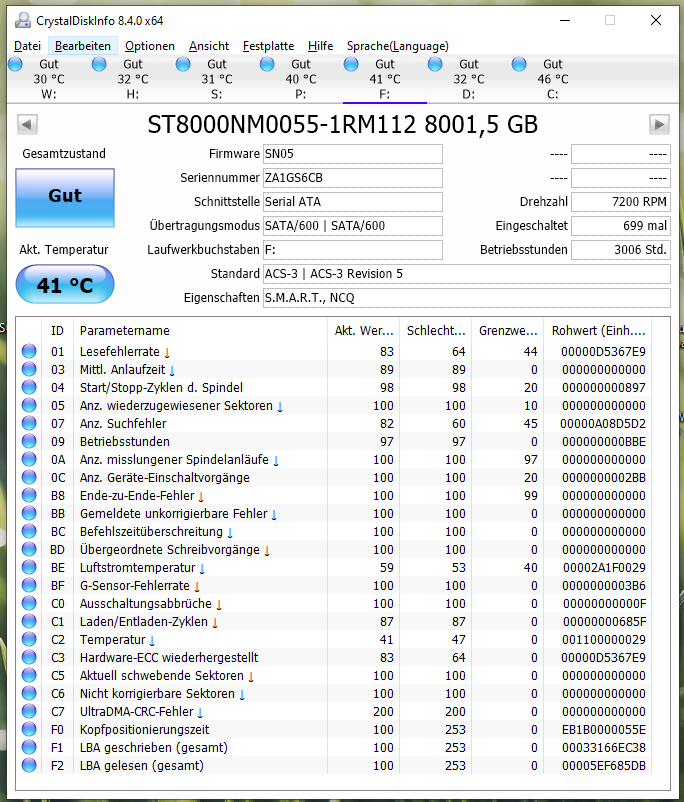Open the Sprache(Language) menu
This screenshot has width=684, height=802.
pos(398,46)
